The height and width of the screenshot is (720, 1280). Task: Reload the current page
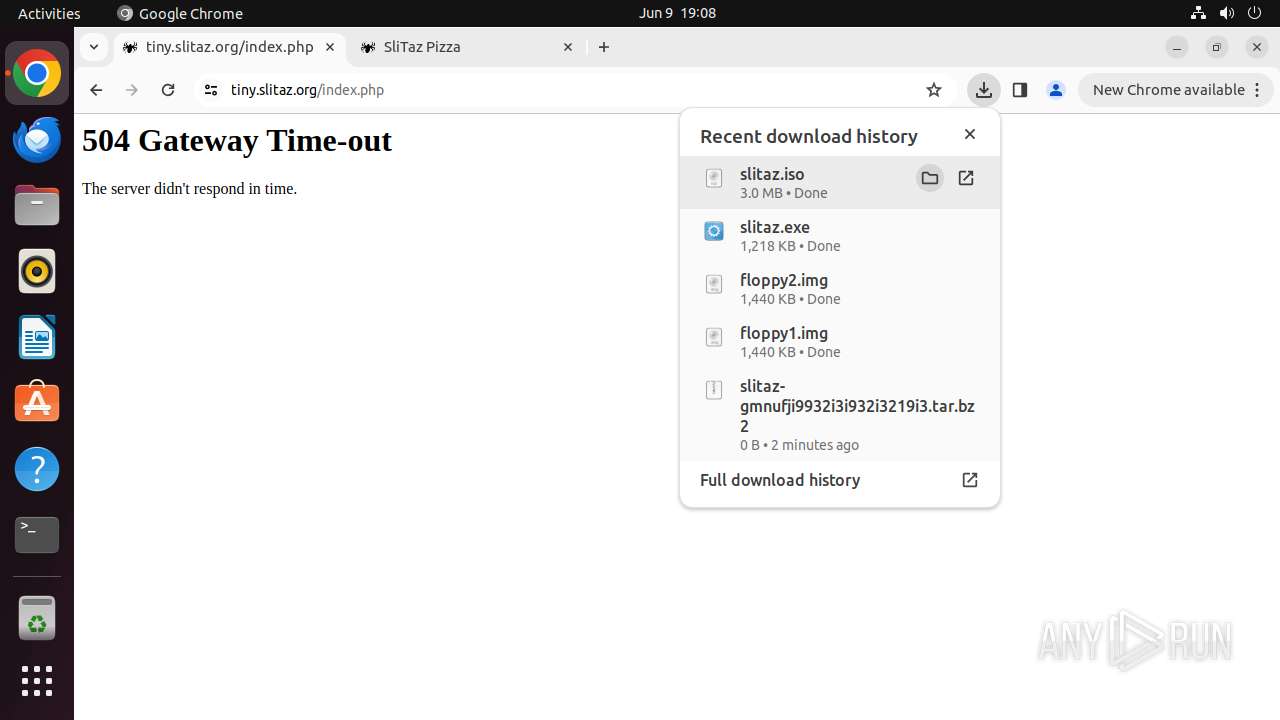tap(168, 90)
